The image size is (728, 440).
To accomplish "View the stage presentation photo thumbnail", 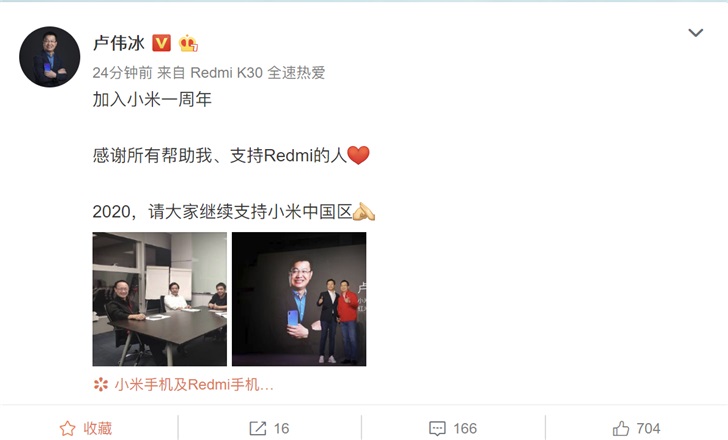I will pos(299,299).
